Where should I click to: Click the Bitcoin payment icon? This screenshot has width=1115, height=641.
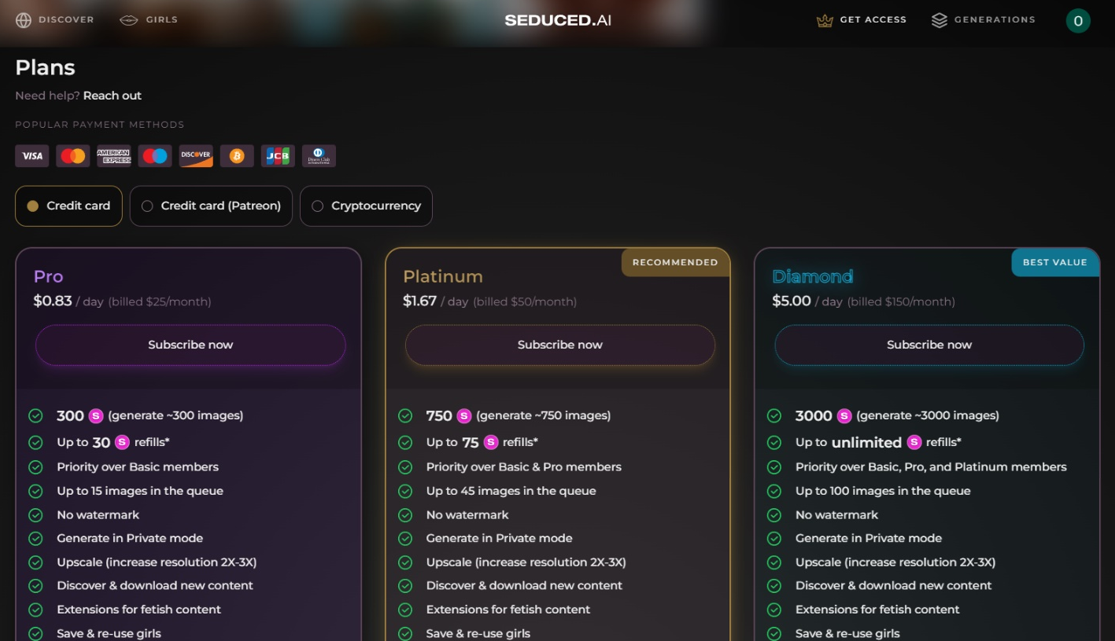237,156
